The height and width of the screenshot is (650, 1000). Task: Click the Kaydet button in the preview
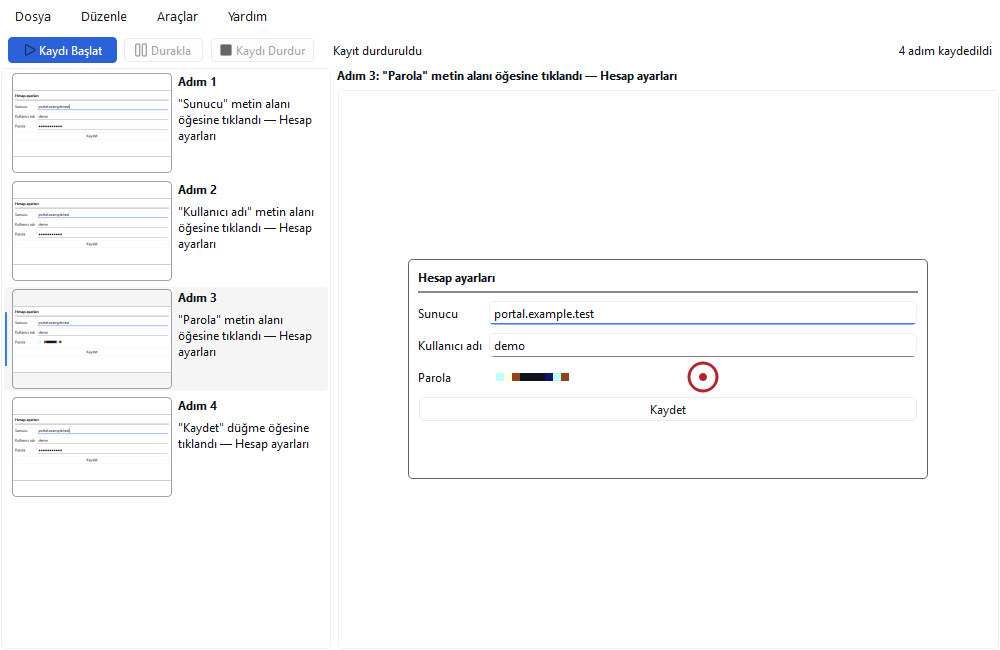point(668,410)
